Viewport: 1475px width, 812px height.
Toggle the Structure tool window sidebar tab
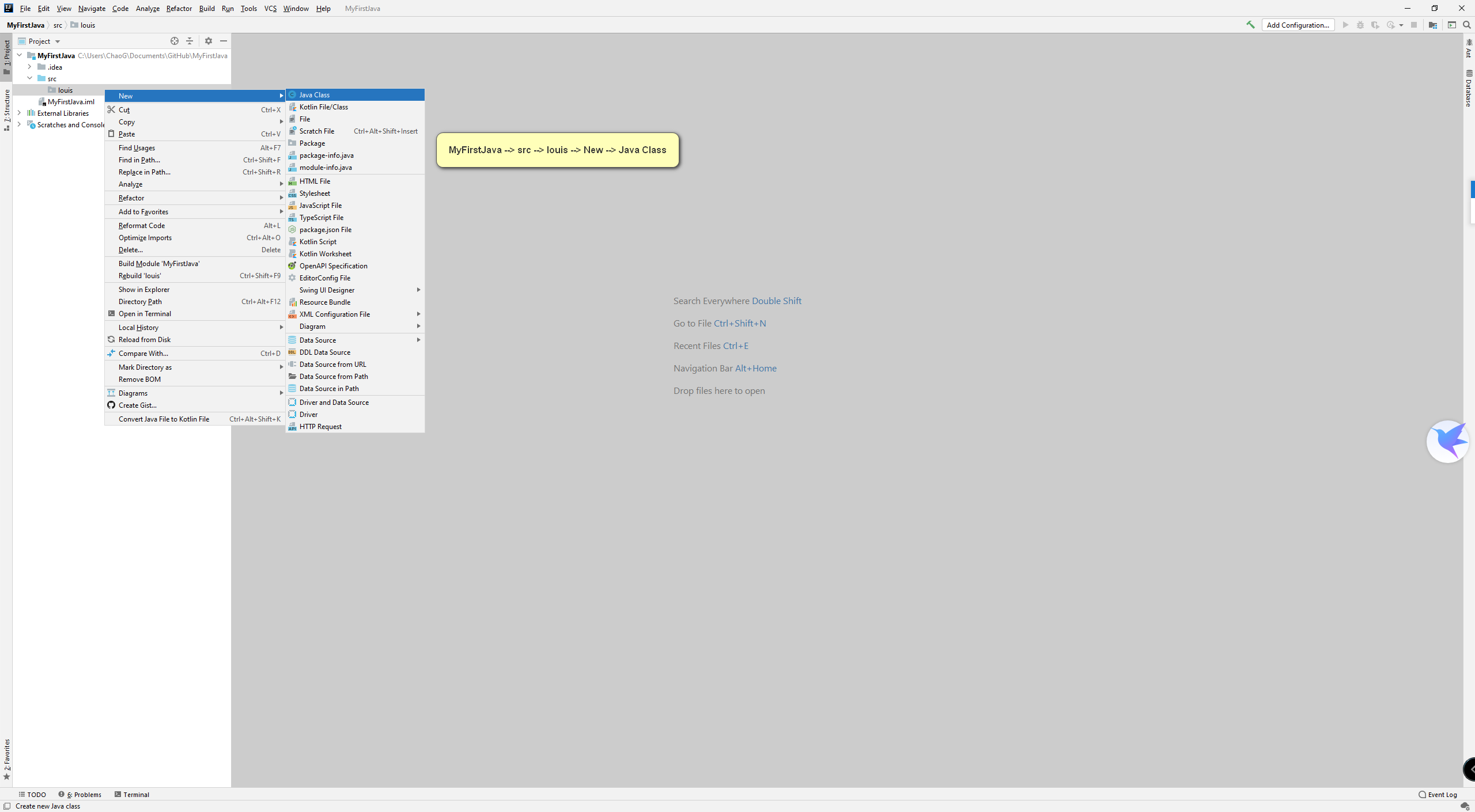[x=6, y=109]
